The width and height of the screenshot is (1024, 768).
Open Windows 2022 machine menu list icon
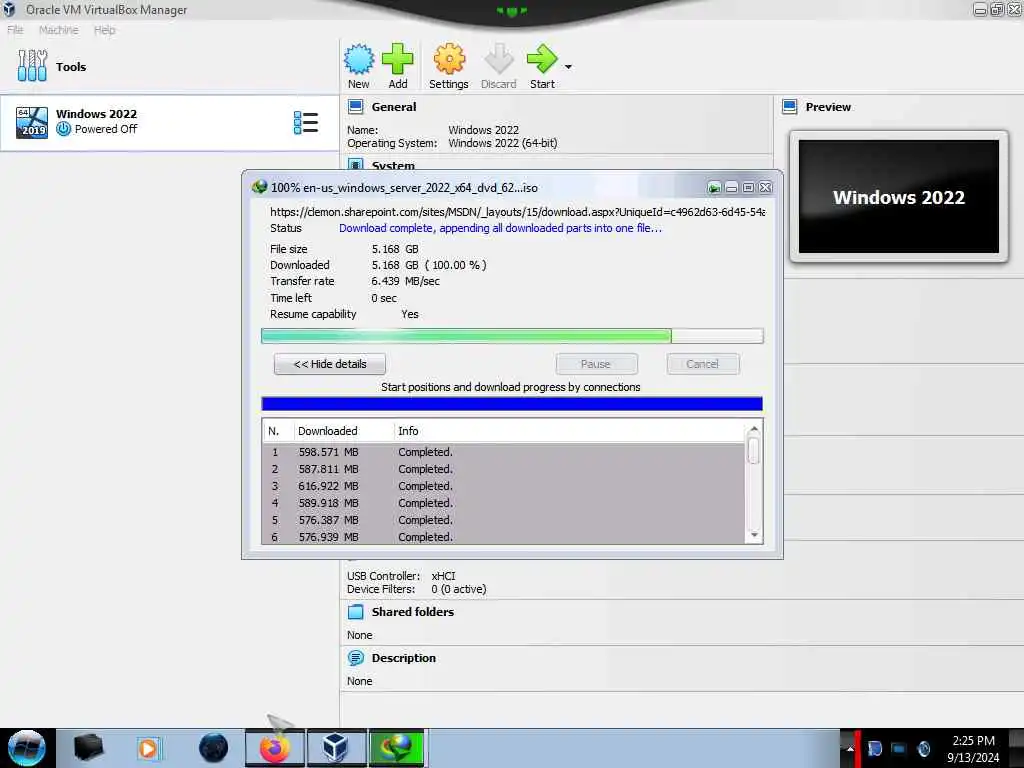pos(306,123)
